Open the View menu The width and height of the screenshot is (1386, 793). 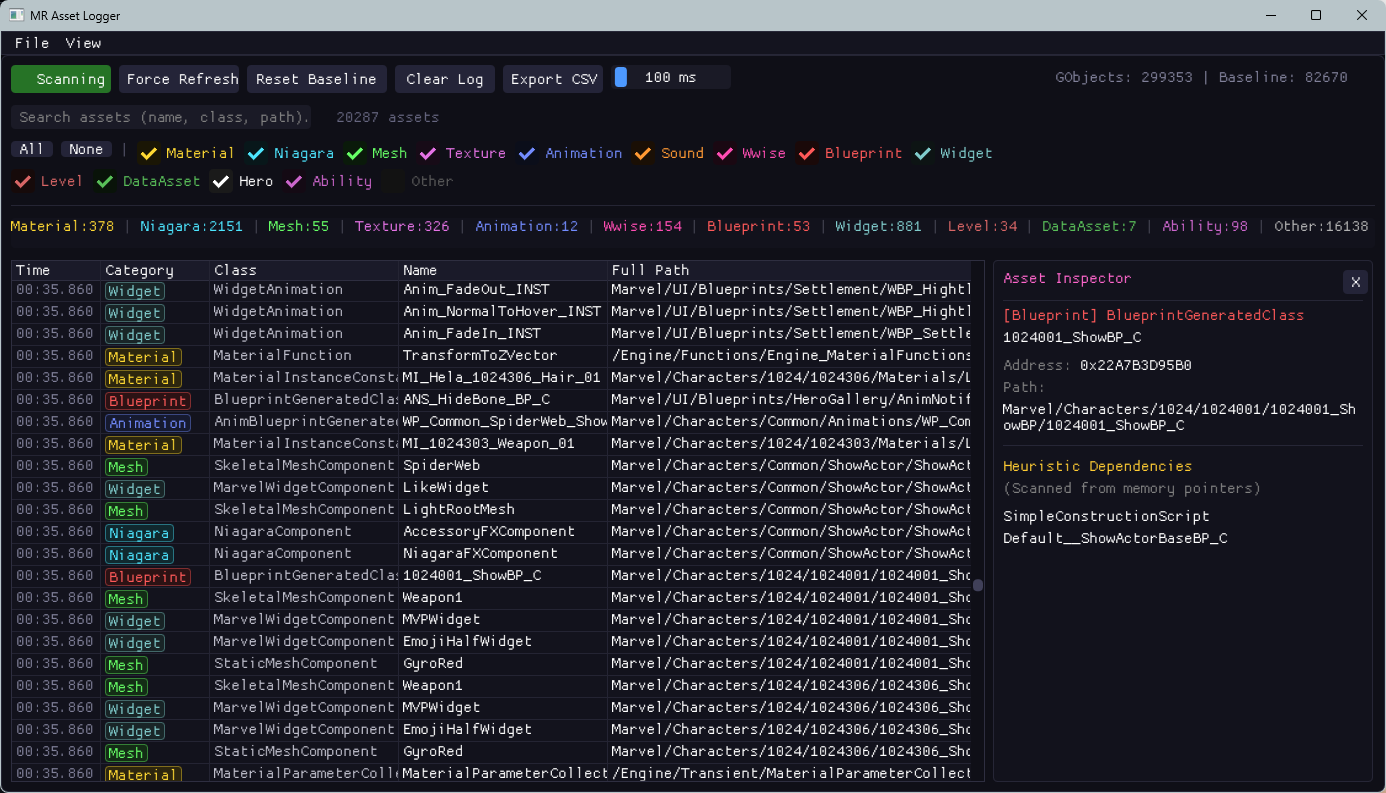pos(83,43)
